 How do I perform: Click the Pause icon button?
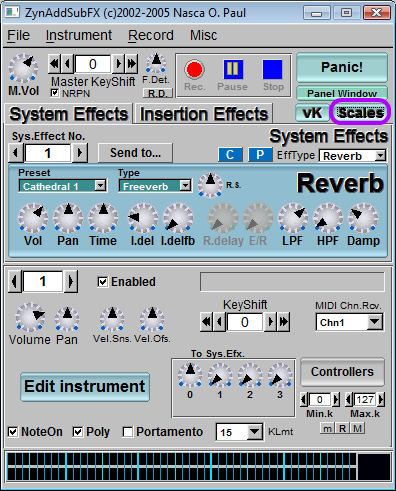(233, 69)
